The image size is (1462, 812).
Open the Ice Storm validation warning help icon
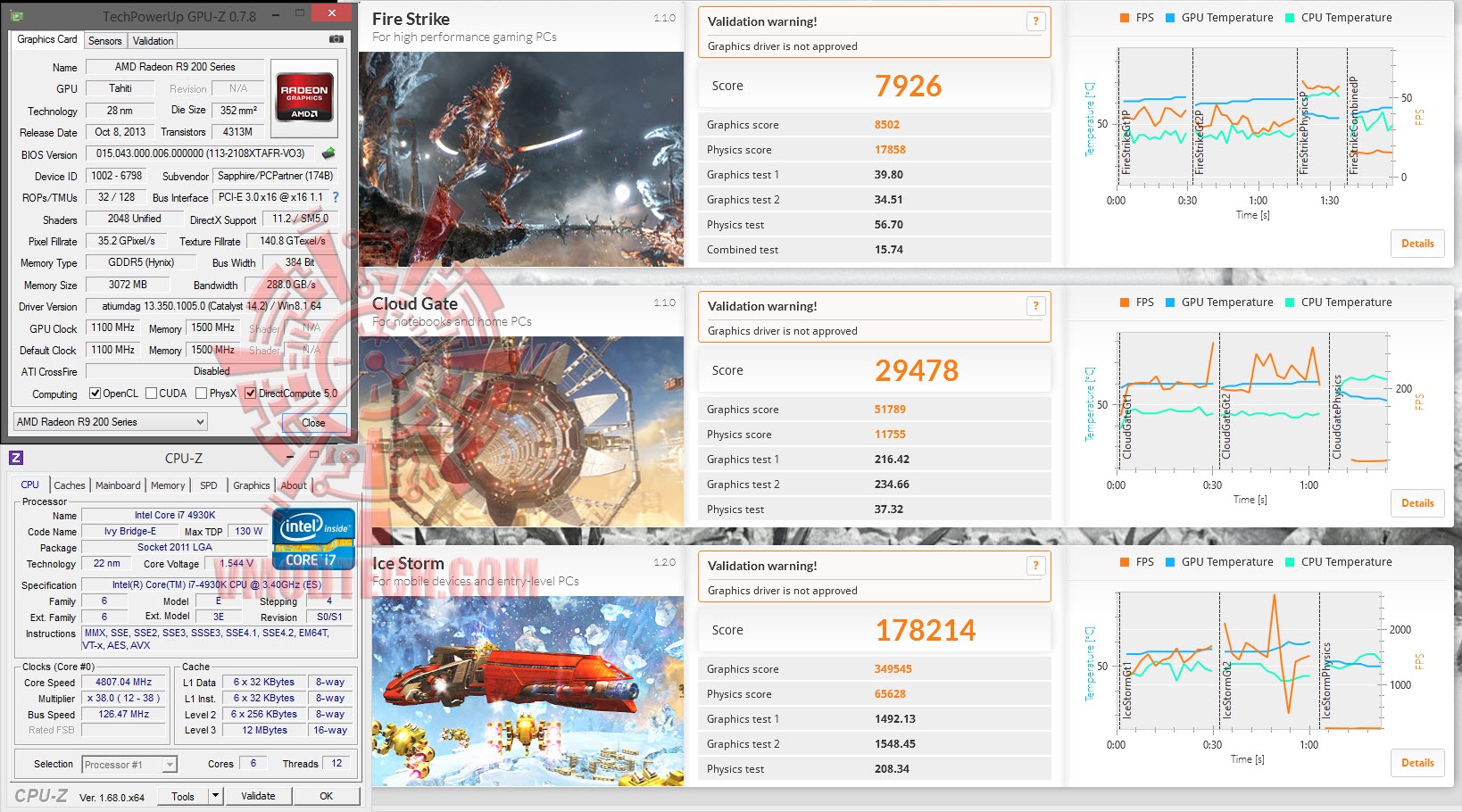pos(1035,566)
